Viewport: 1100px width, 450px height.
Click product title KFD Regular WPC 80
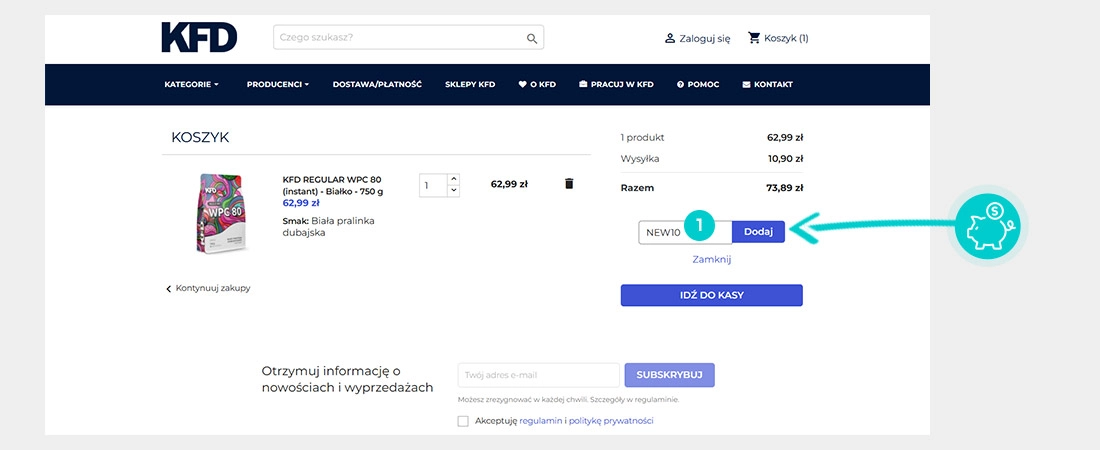(333, 185)
